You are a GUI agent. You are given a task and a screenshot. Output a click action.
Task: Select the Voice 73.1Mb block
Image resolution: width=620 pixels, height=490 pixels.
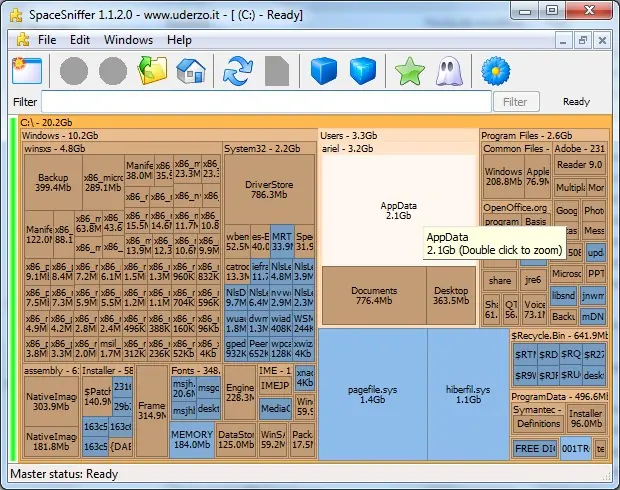coord(534,309)
